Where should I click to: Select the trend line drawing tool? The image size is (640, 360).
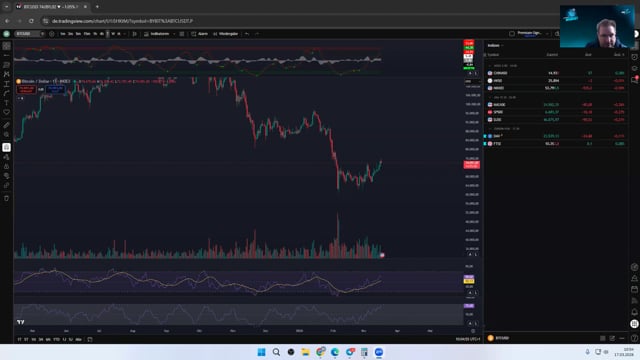click(7, 55)
